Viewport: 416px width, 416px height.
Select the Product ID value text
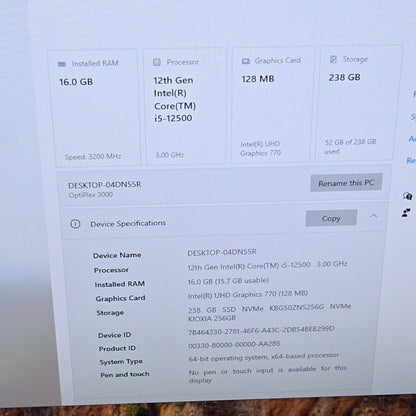pos(234,345)
